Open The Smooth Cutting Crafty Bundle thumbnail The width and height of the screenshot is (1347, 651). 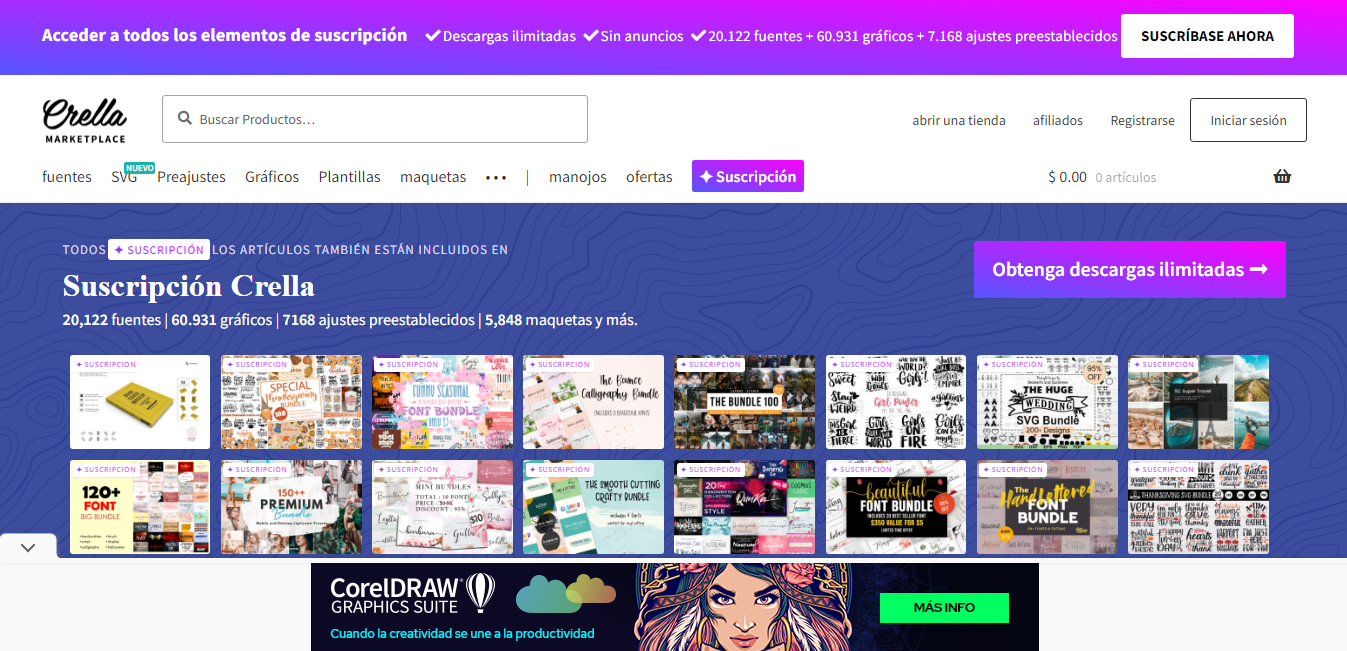point(593,507)
